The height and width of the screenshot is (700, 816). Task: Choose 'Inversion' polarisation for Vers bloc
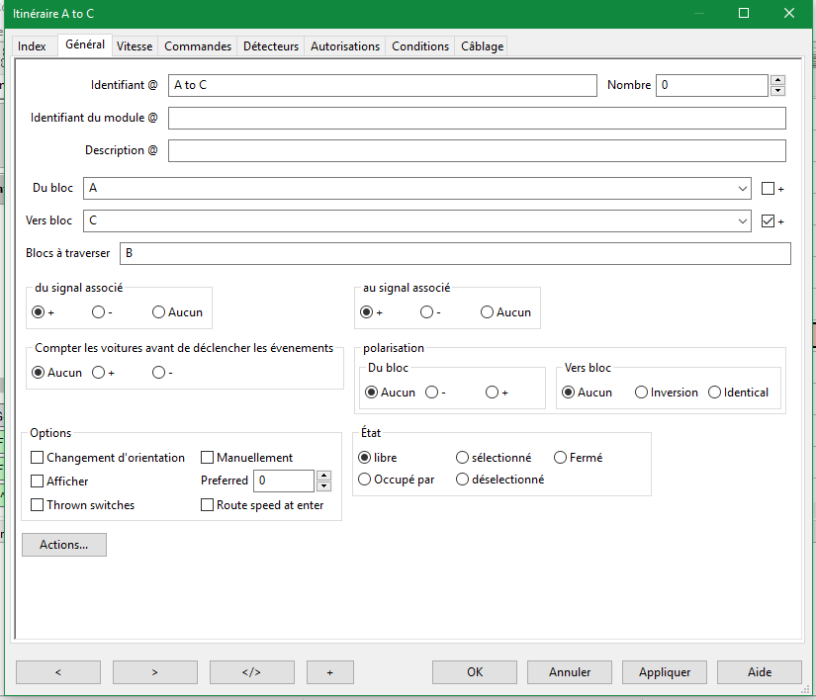coord(641,392)
